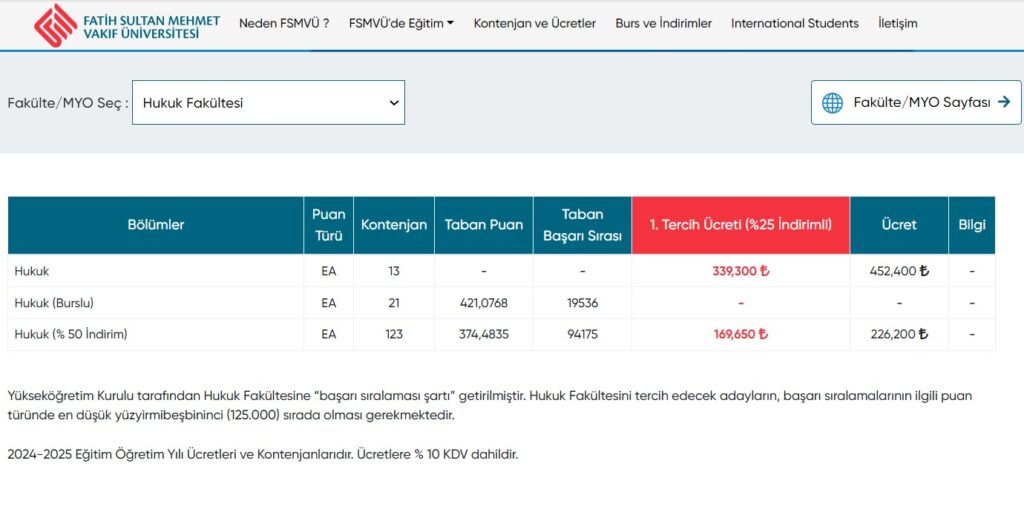Click the Kontenjan column header
Image resolution: width=1024 pixels, height=521 pixels.
[393, 225]
